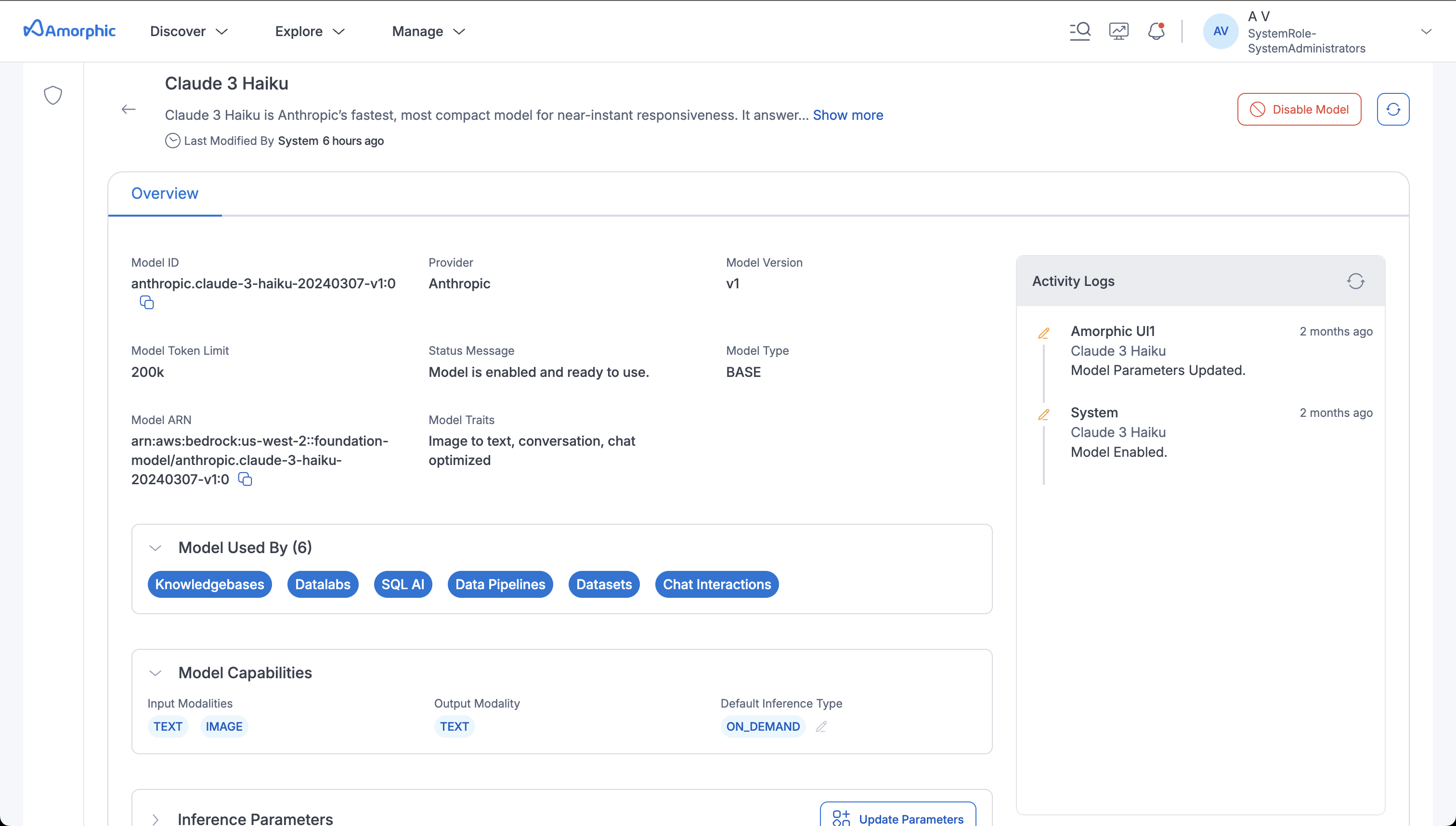
Task: Open the Discover dropdown menu
Action: (189, 31)
